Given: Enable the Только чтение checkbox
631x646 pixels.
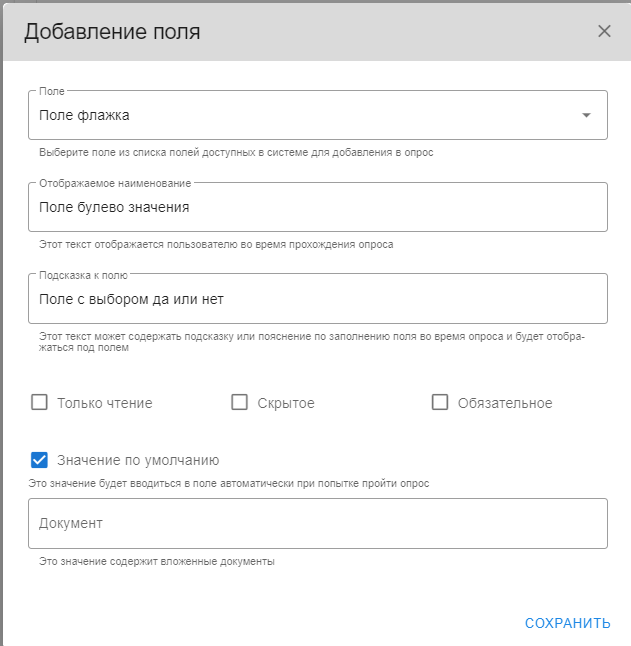Looking at the screenshot, I should tap(40, 403).
